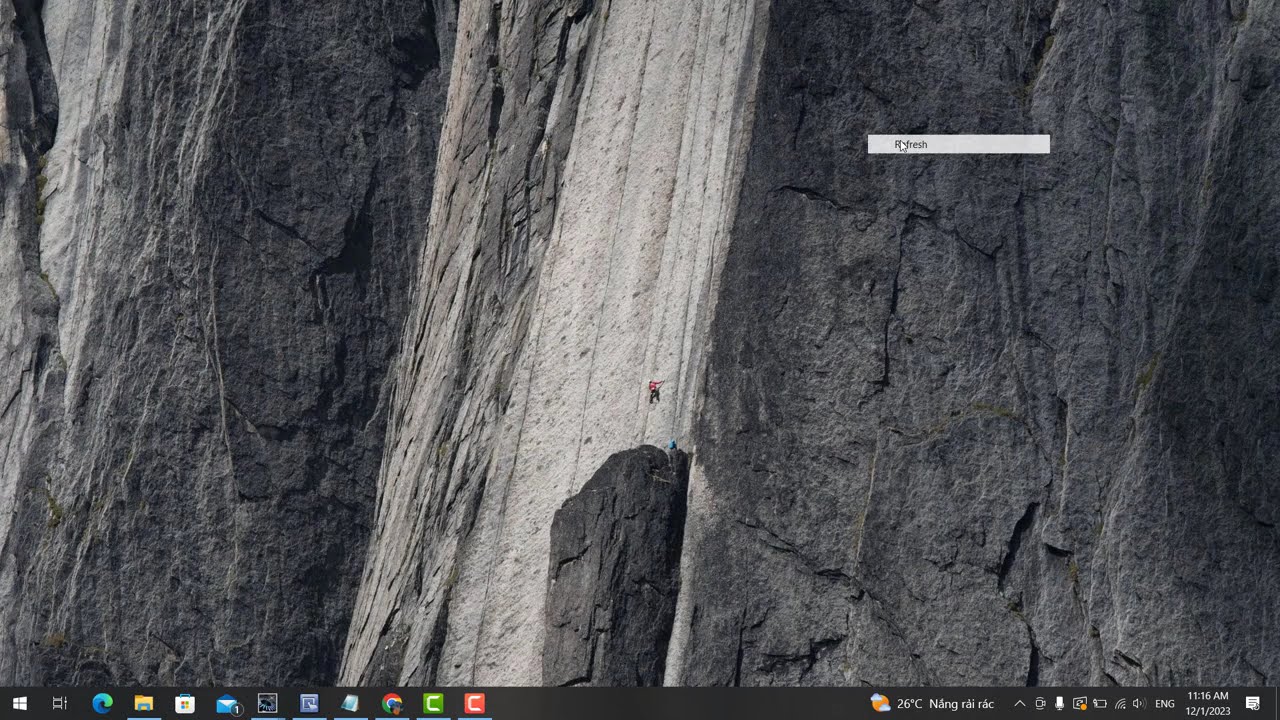Open File Explorer from the taskbar
Viewport: 1280px width, 720px height.
144,704
